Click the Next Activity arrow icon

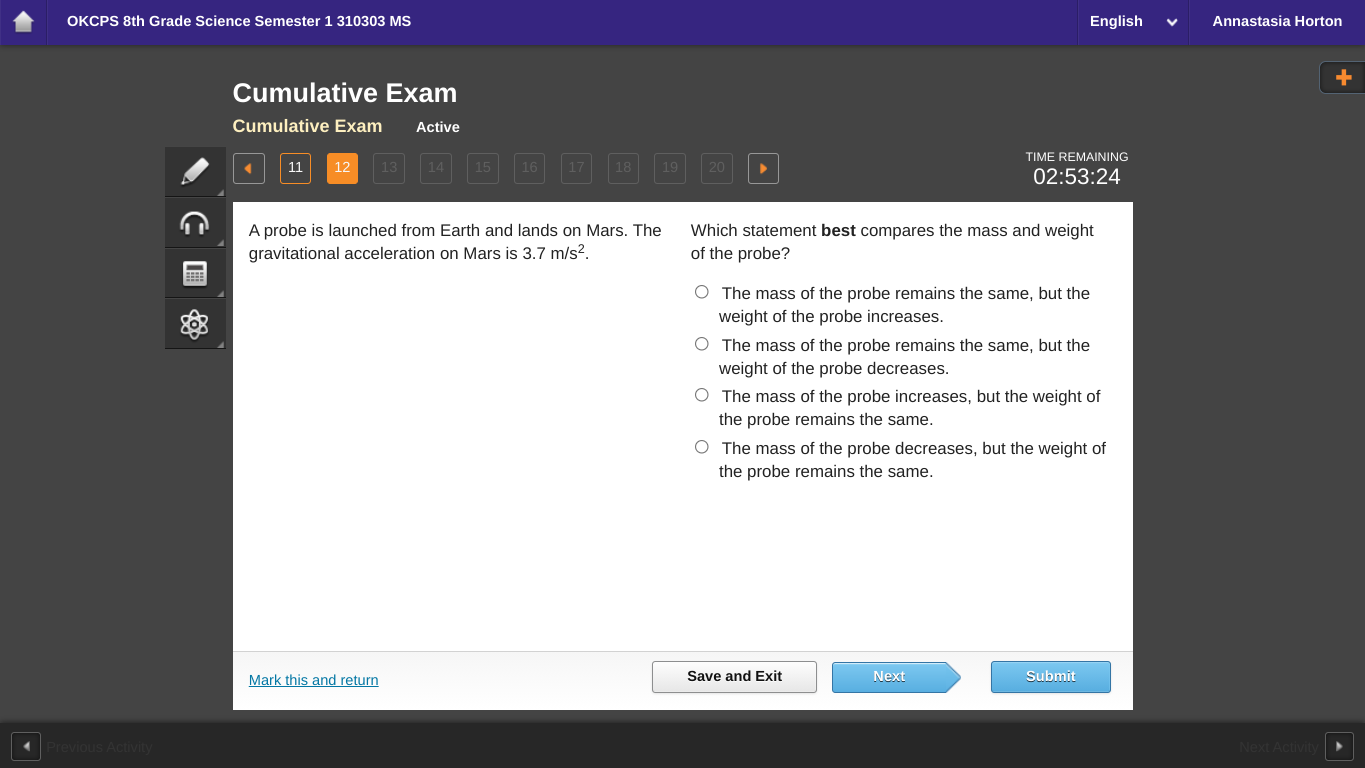tap(1339, 746)
